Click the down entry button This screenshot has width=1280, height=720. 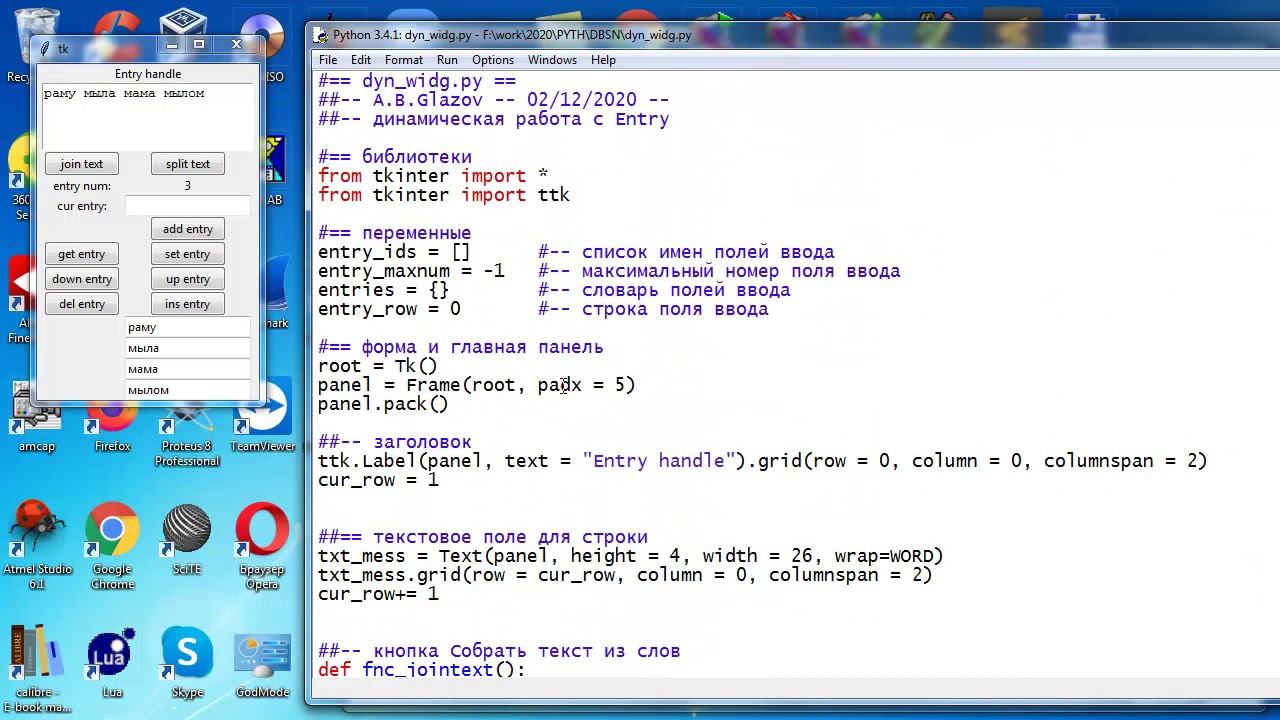(x=82, y=279)
